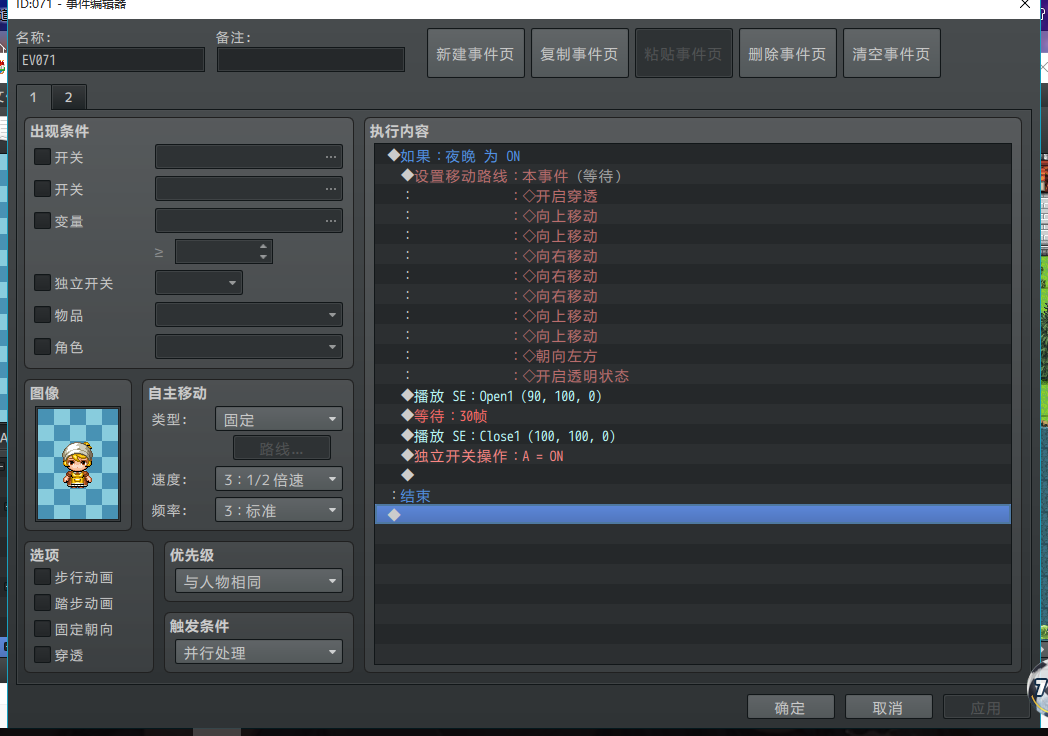Open the 速度 dropdown showing 1/2倍速
Image resolution: width=1048 pixels, height=736 pixels.
[279, 479]
